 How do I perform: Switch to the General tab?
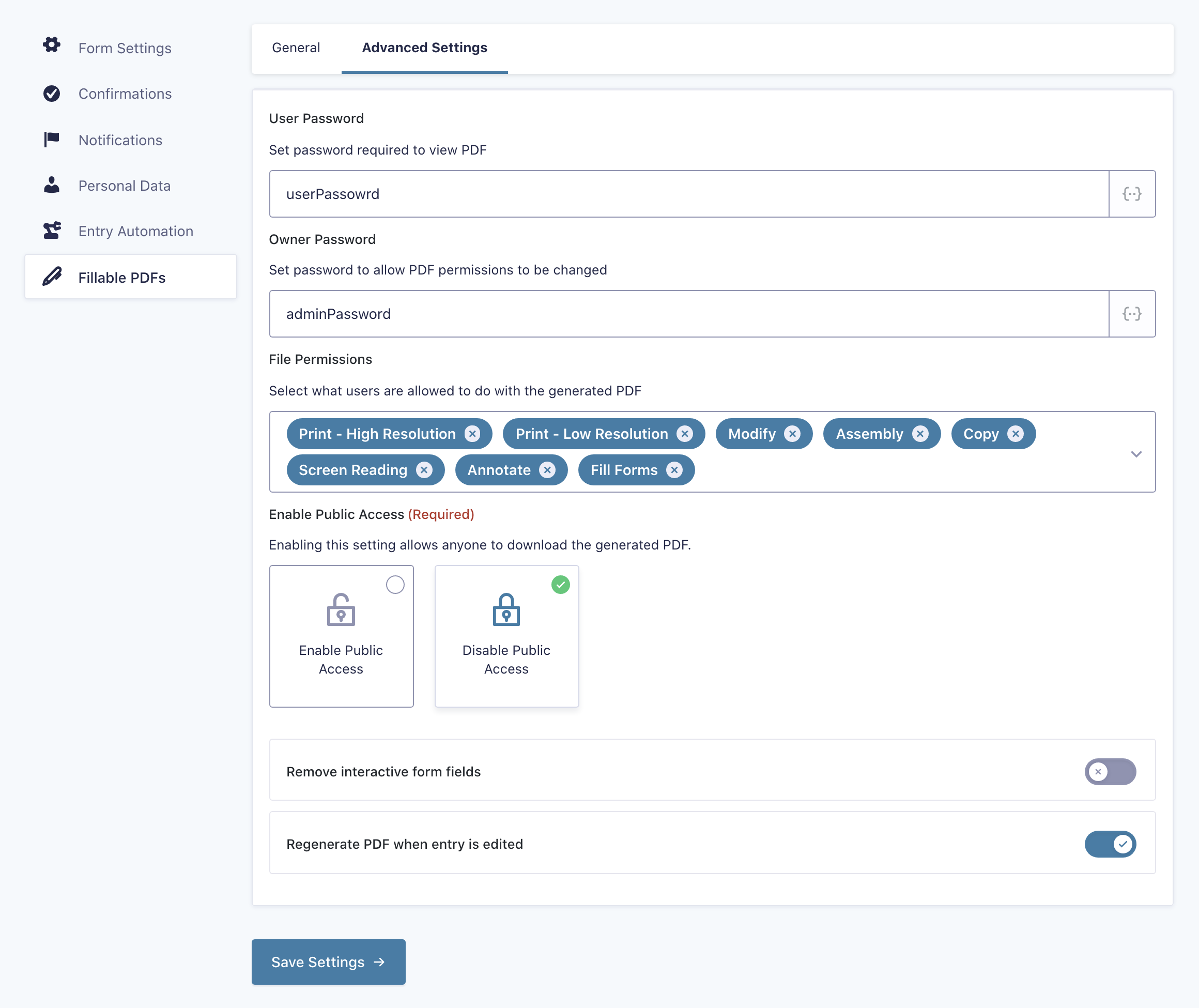coord(296,48)
